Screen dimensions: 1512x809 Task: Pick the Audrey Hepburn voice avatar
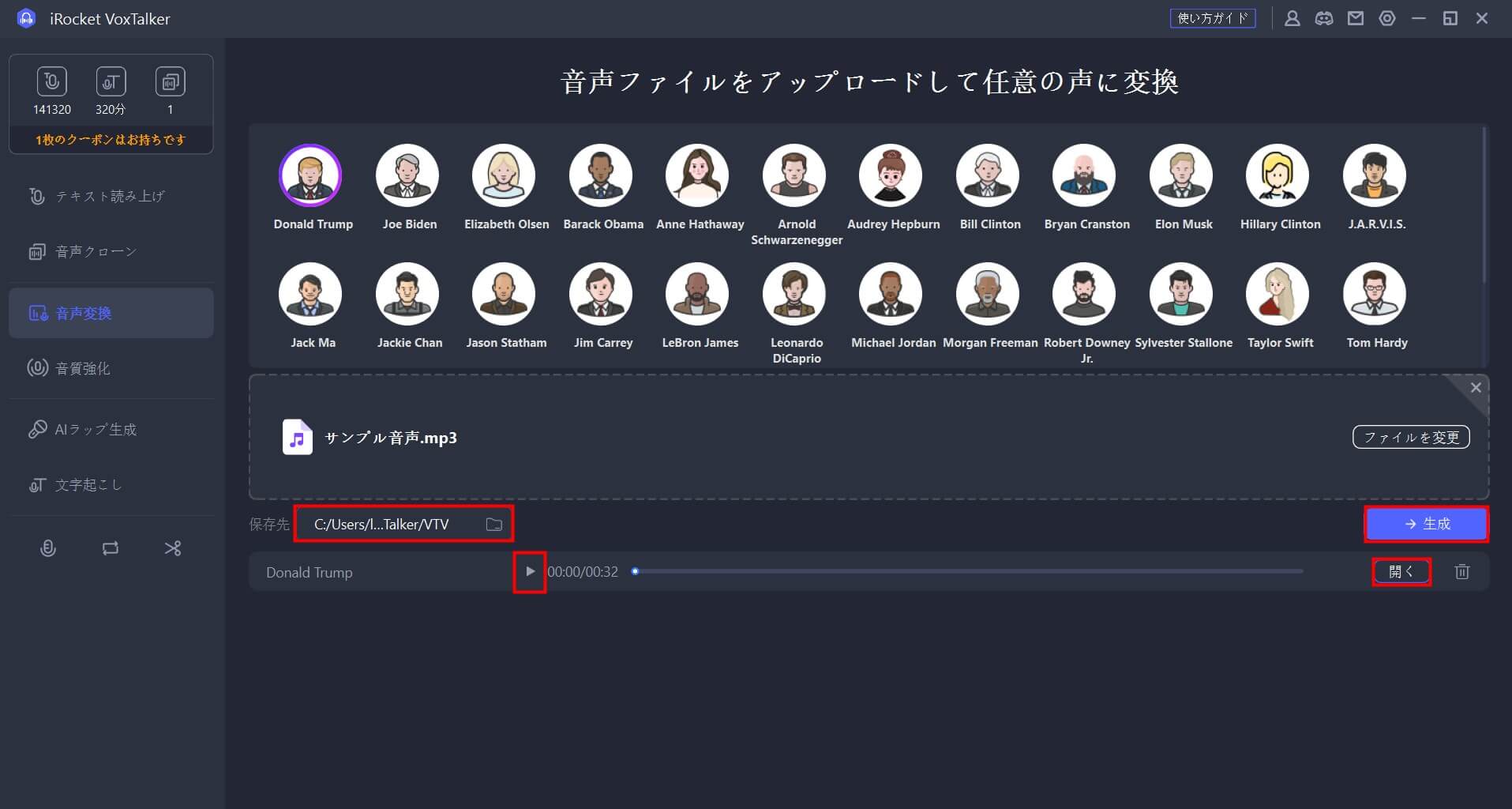(891, 175)
